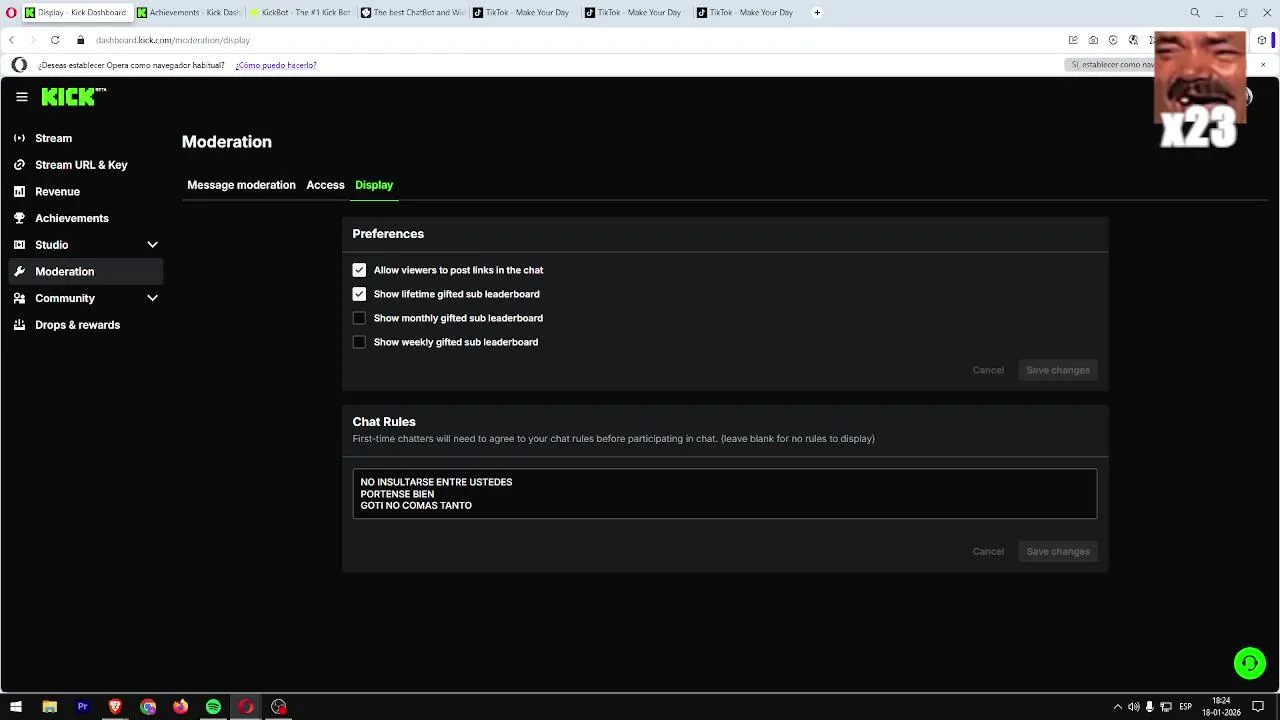Launch Premiere Pro from the taskbar
1280x720 pixels.
pos(82,707)
